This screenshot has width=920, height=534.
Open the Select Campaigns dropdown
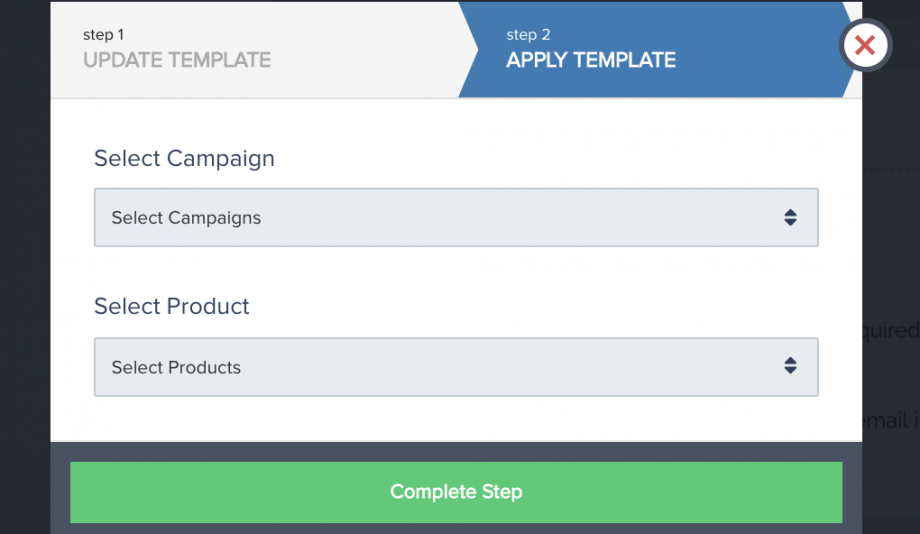pos(456,217)
